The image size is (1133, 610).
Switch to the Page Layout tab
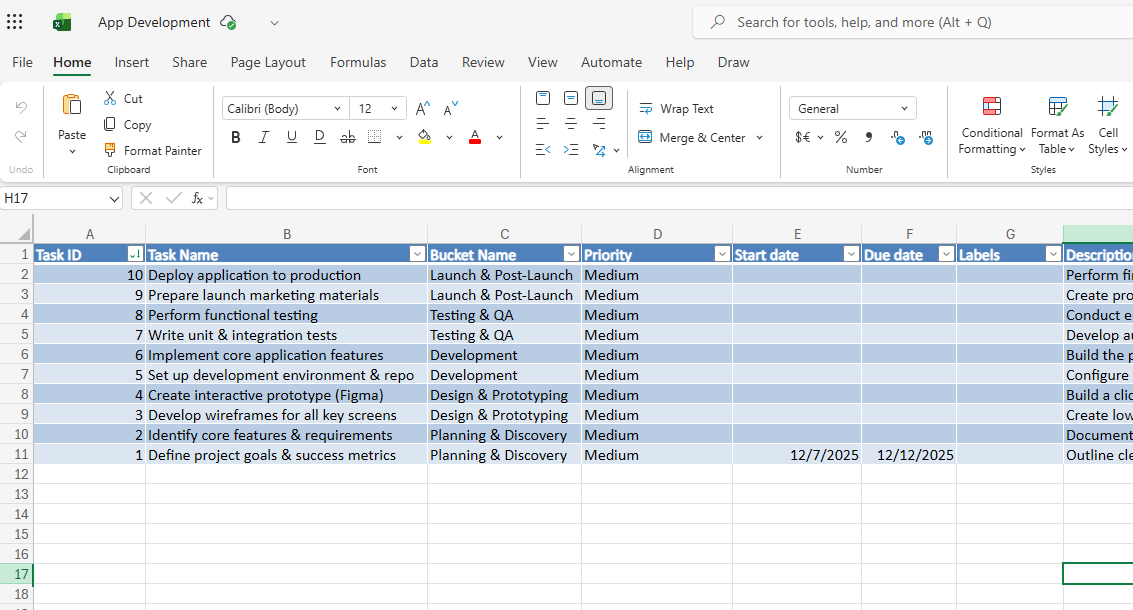(268, 62)
